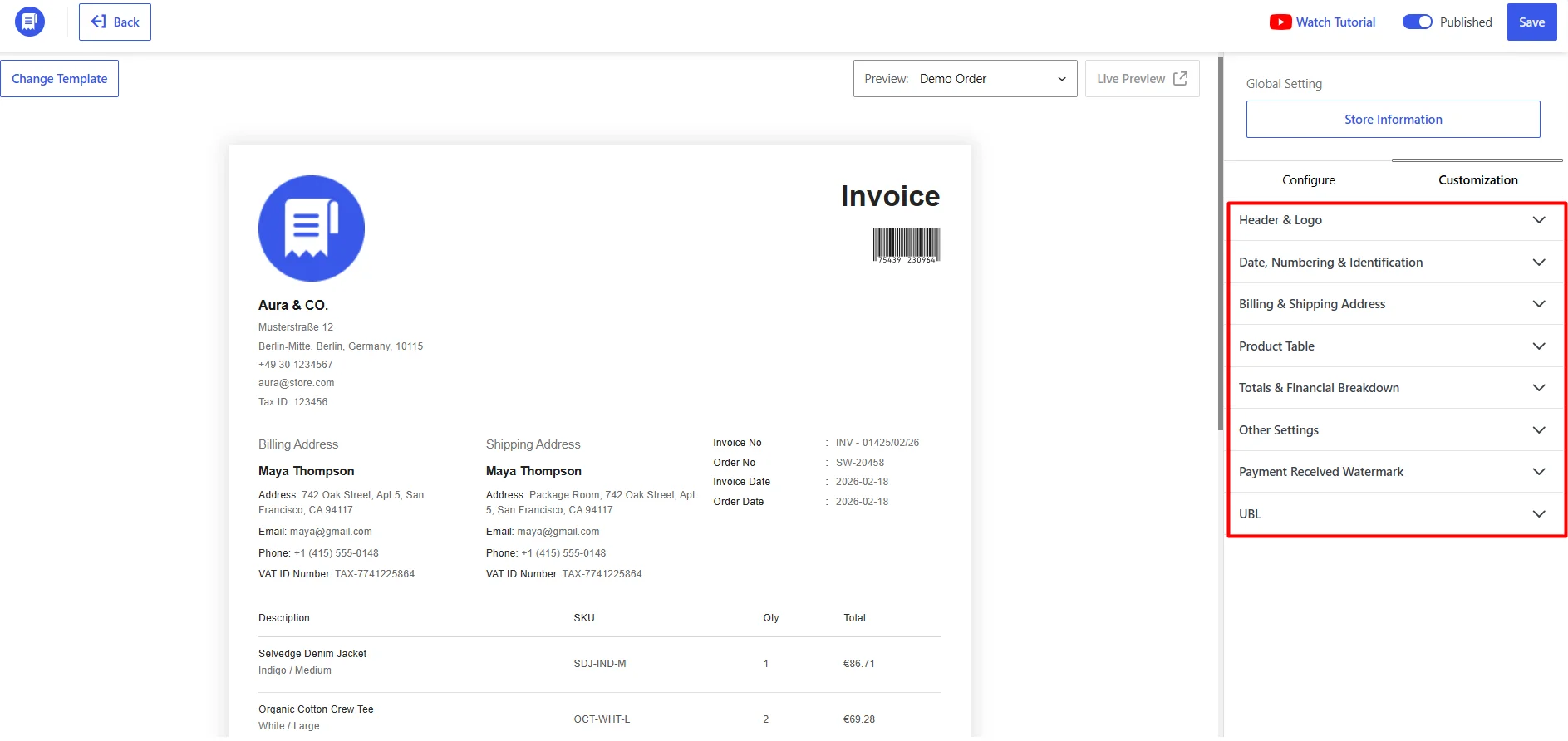Click the Description column header
The width and height of the screenshot is (1568, 741).
(x=284, y=618)
